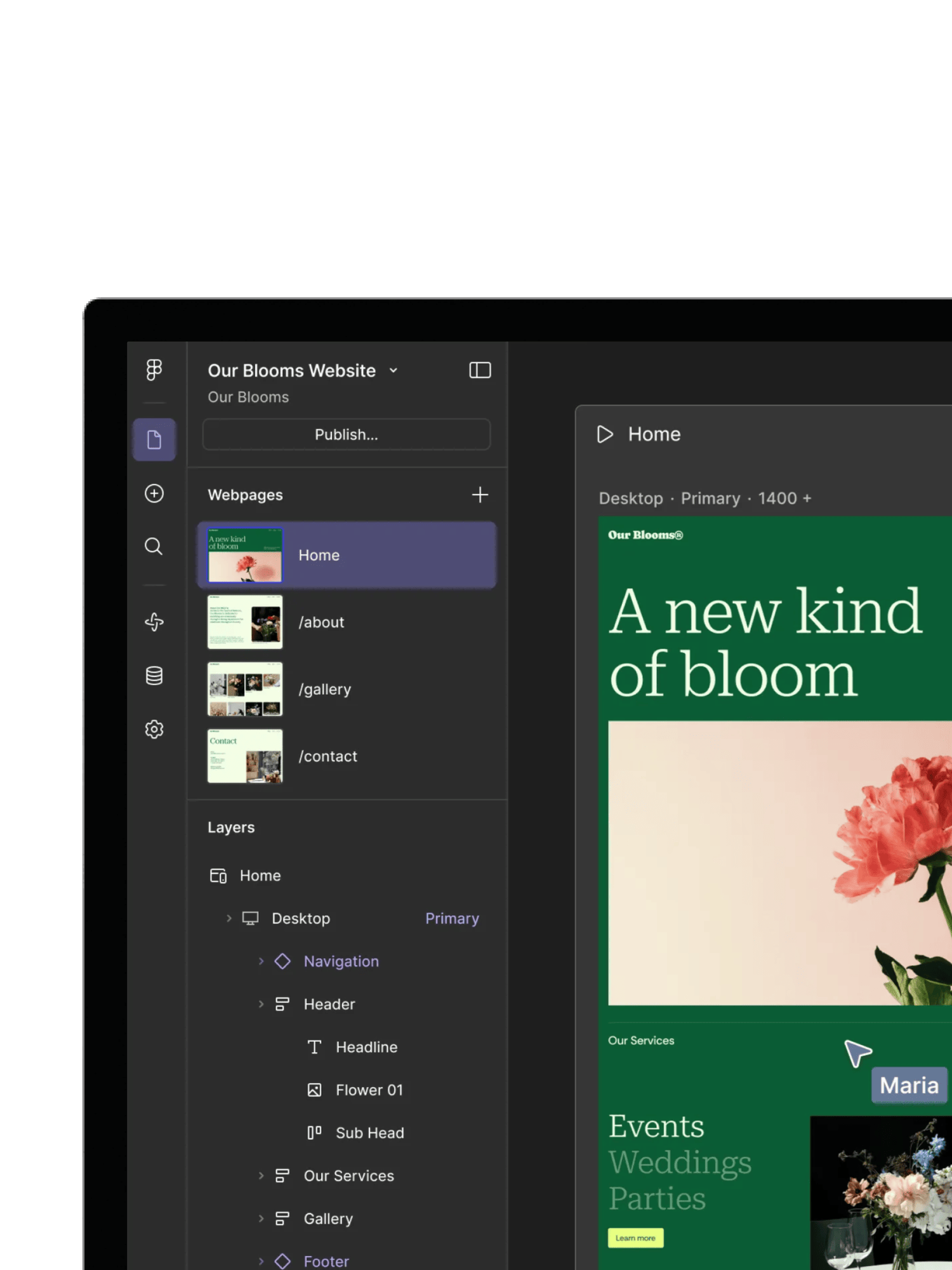This screenshot has height=1270, width=952.
Task: Click the Insert plus-circle sidebar icon
Action: point(154,493)
